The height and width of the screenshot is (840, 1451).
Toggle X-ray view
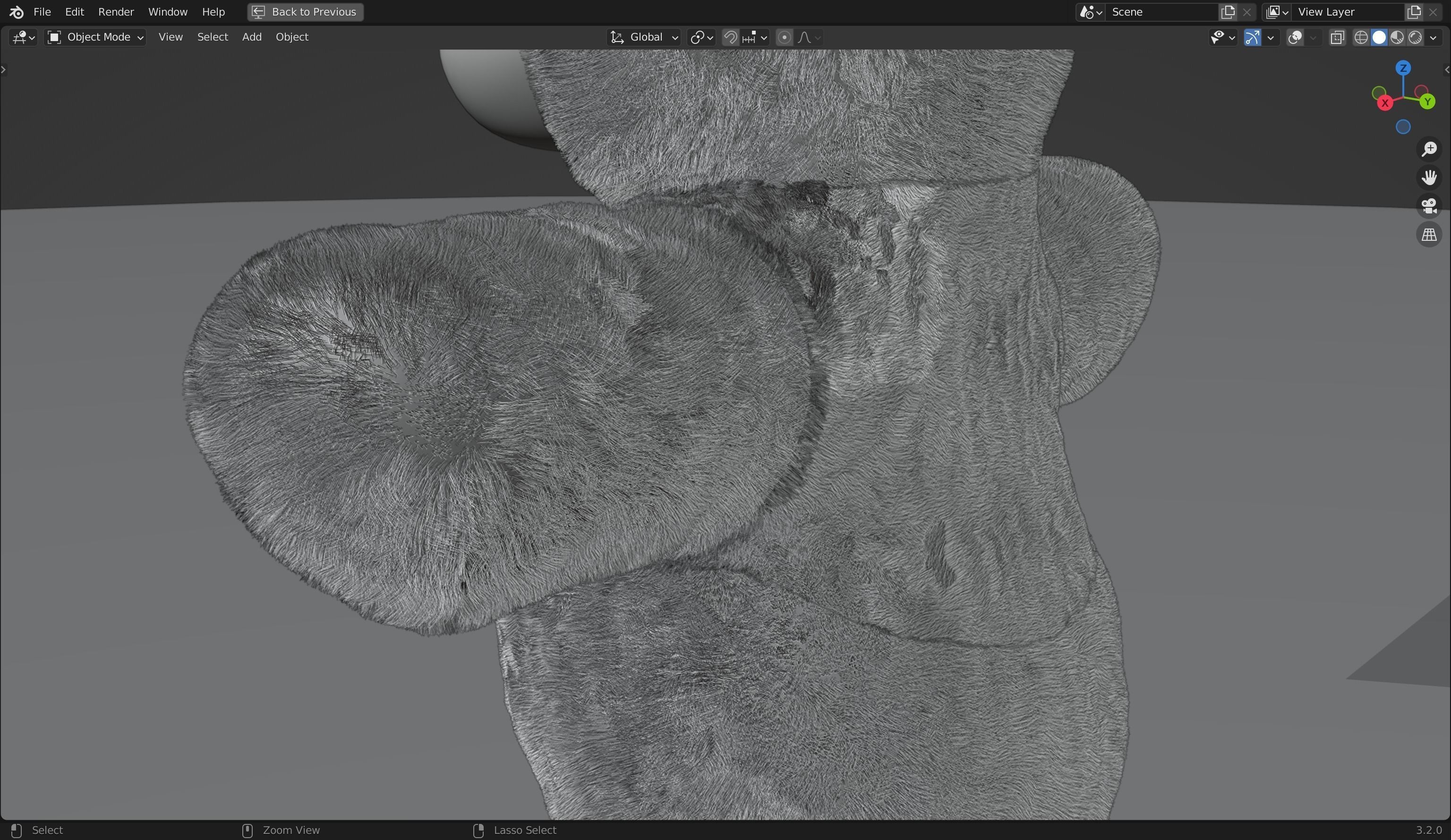[x=1337, y=37]
